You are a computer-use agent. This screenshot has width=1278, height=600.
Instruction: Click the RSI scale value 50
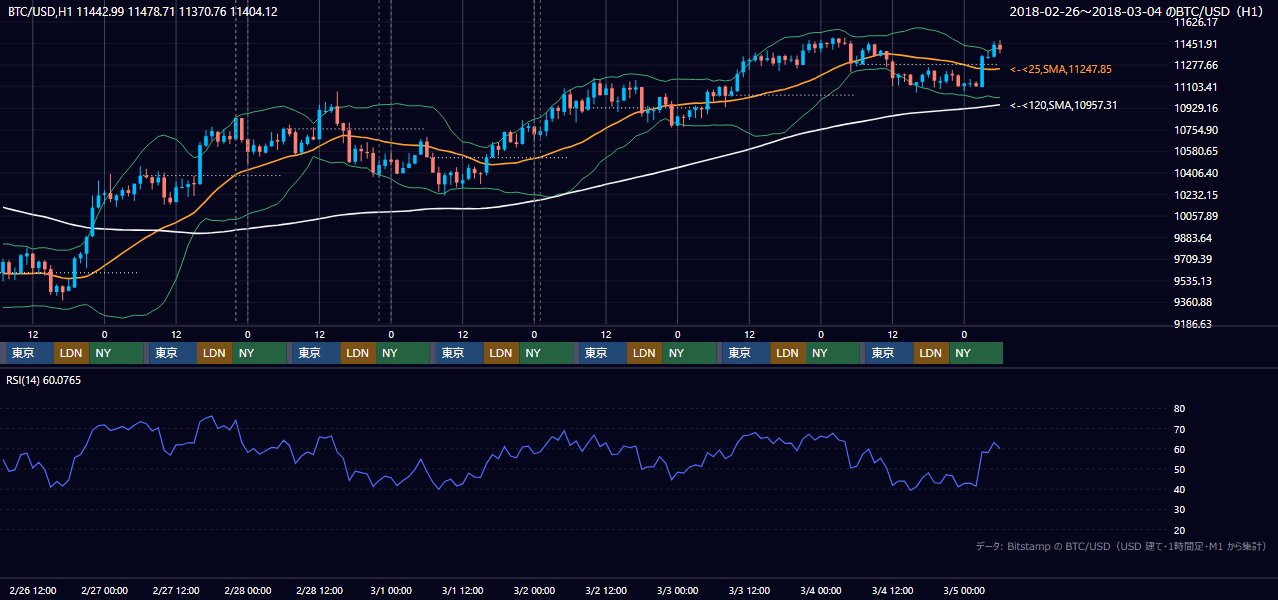(x=1179, y=469)
